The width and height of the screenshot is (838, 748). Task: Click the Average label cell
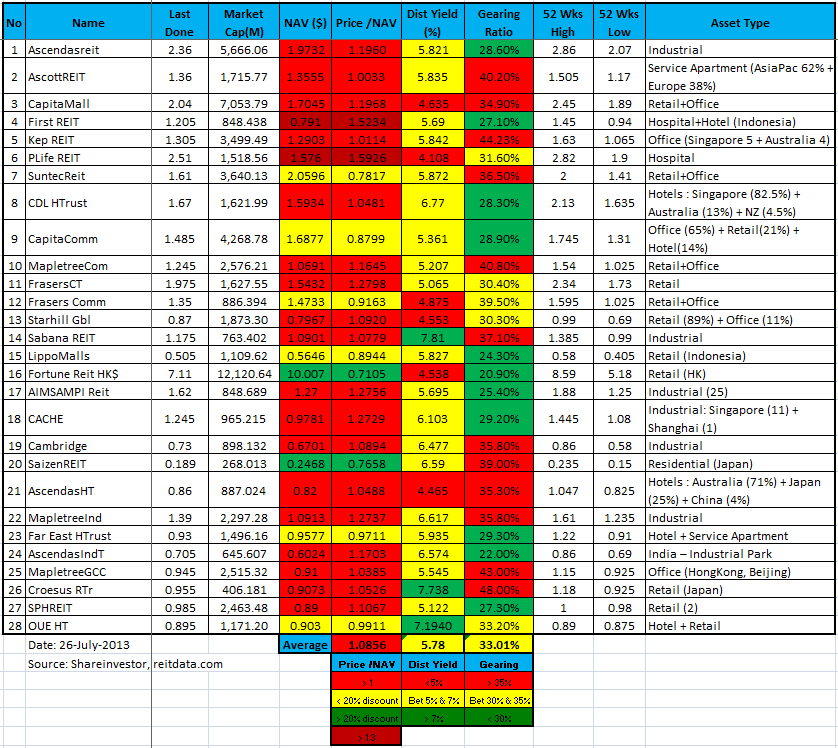pyautogui.click(x=305, y=645)
